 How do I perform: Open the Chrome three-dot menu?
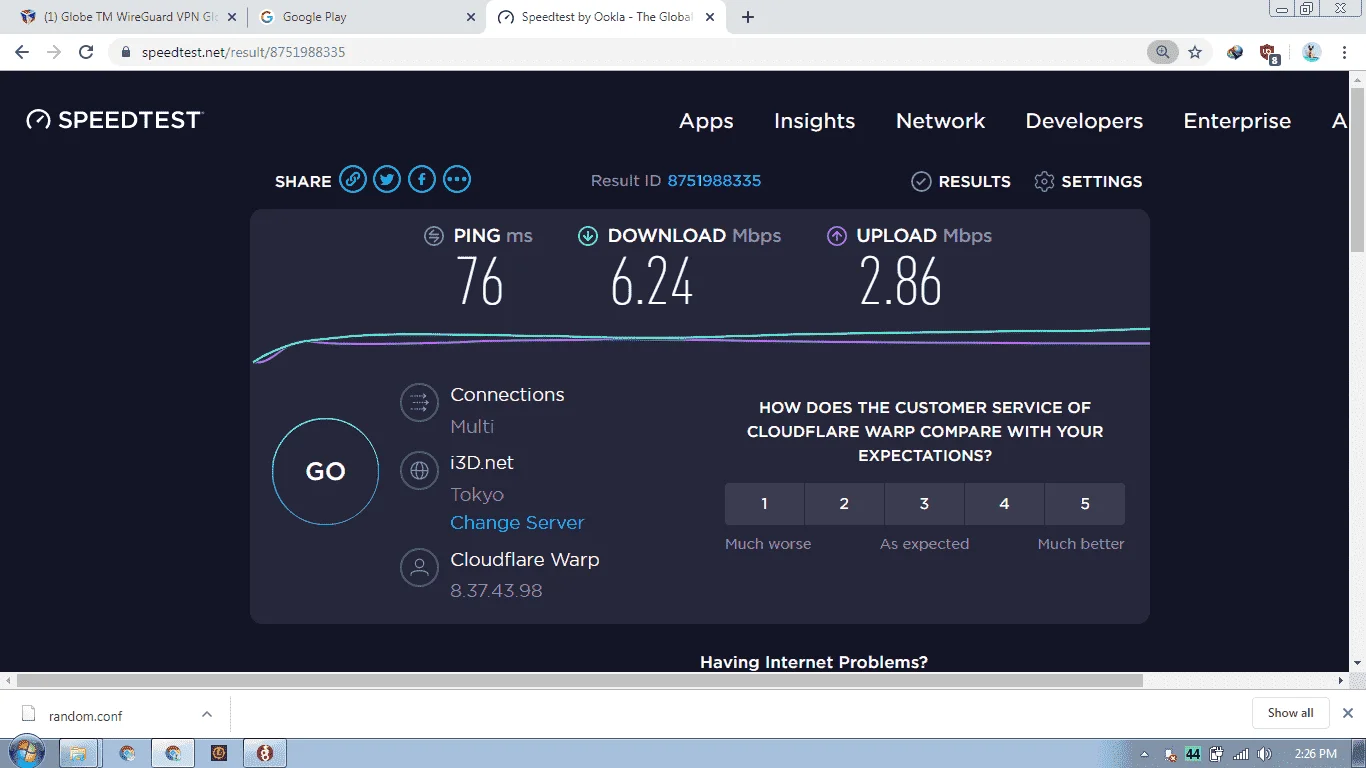click(x=1346, y=52)
